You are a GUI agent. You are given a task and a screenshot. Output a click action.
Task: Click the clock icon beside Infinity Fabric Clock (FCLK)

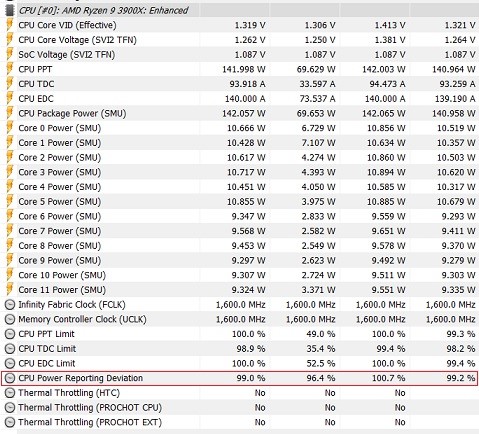[x=10, y=305]
